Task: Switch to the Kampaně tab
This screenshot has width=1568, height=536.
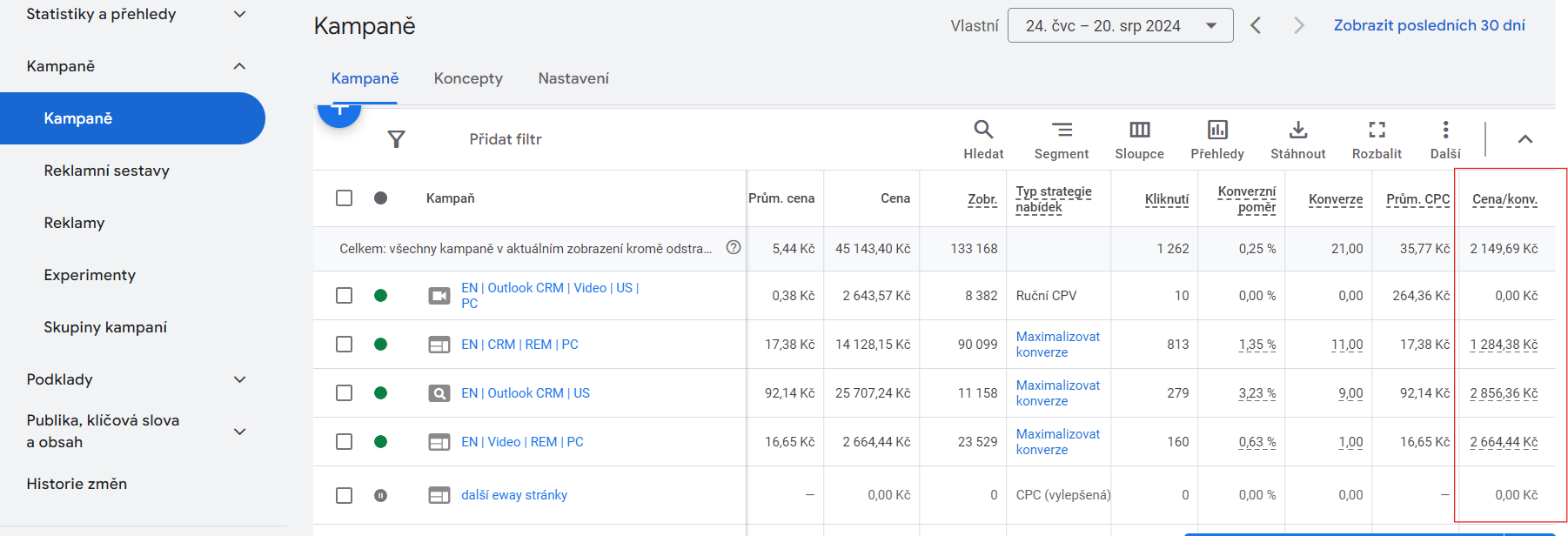Action: pyautogui.click(x=365, y=78)
